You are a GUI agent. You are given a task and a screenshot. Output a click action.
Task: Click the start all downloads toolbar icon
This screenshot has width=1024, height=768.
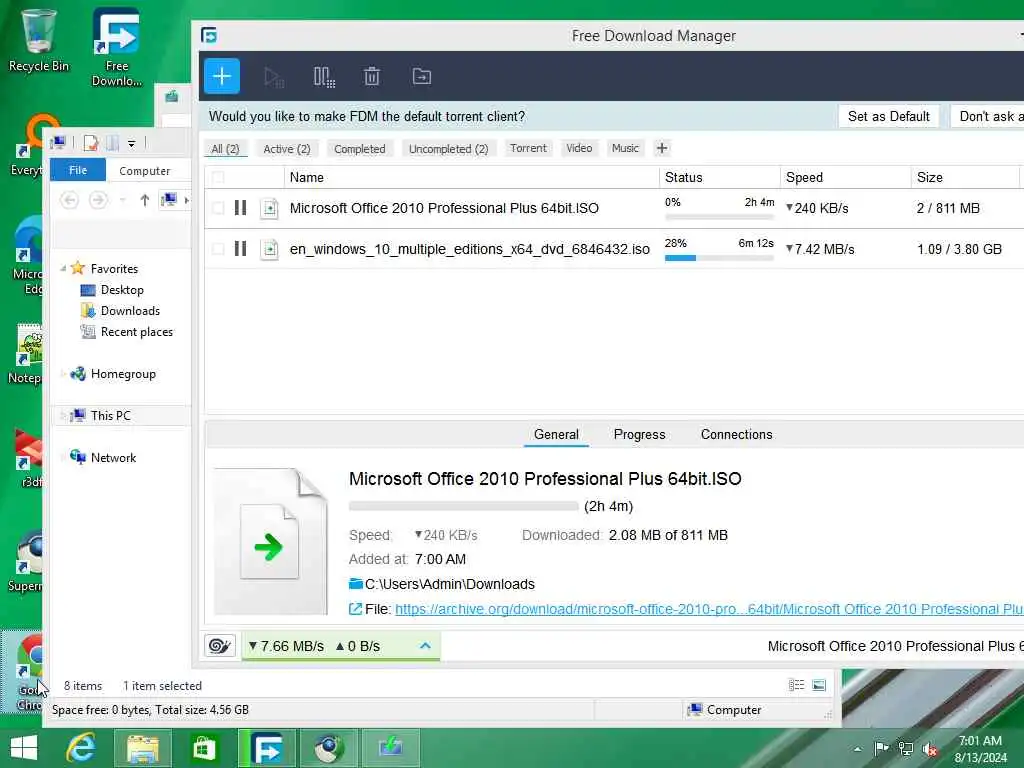(273, 77)
